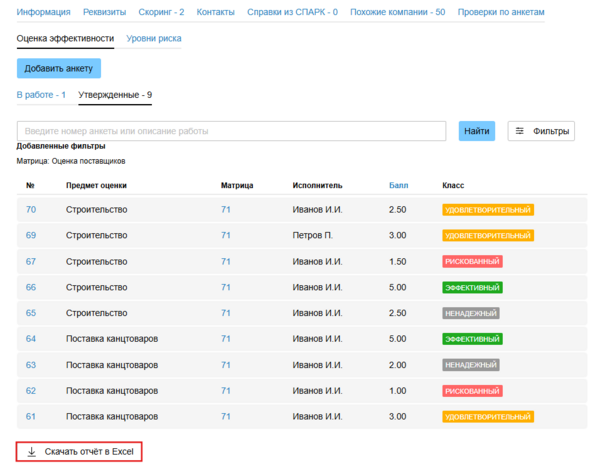Switch to Скоринг - 2 tab

tap(161, 12)
